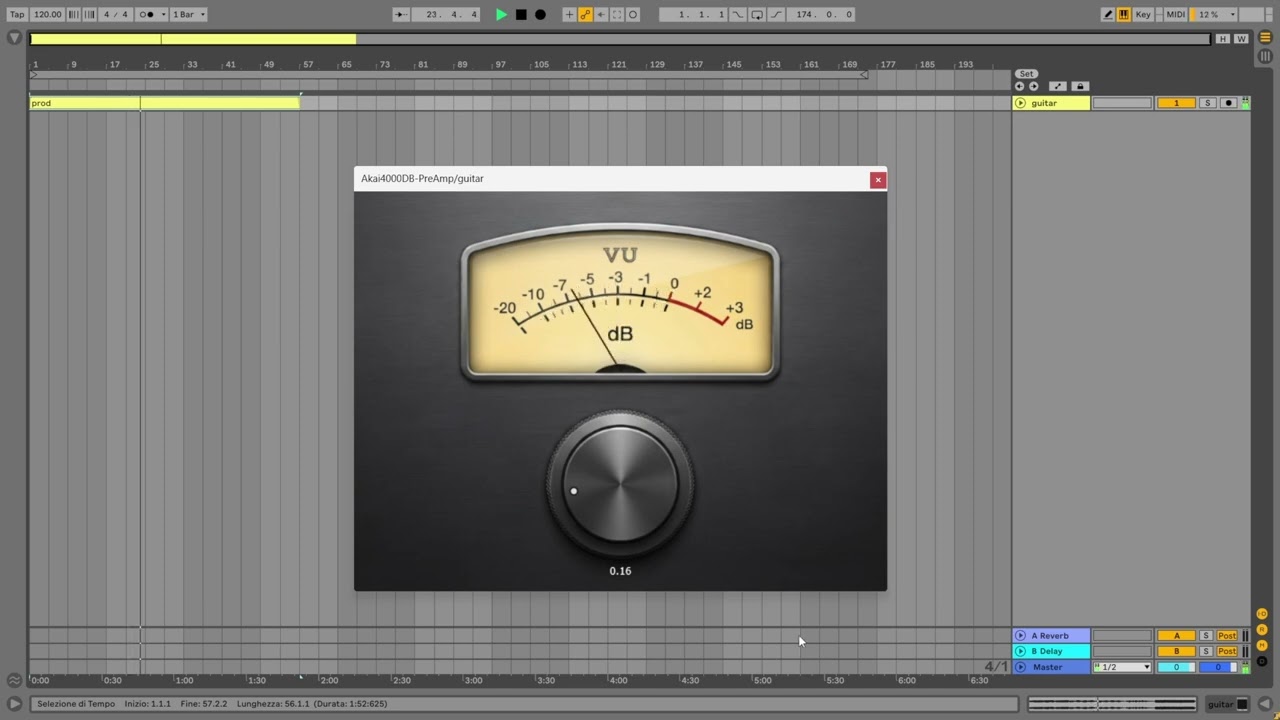Start playback with the green Play button
Viewport: 1280px width, 720px height.
(x=502, y=14)
